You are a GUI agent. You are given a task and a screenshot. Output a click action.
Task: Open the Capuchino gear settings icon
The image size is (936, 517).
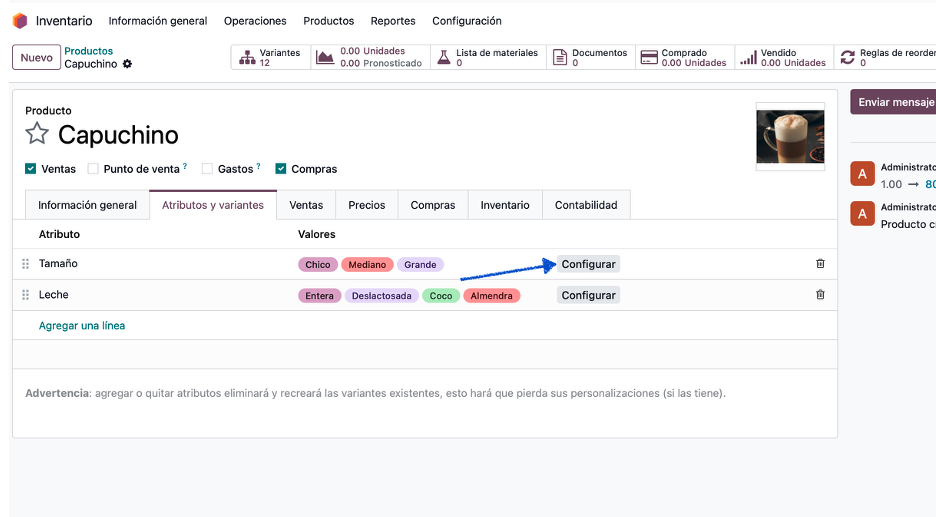[127, 64]
